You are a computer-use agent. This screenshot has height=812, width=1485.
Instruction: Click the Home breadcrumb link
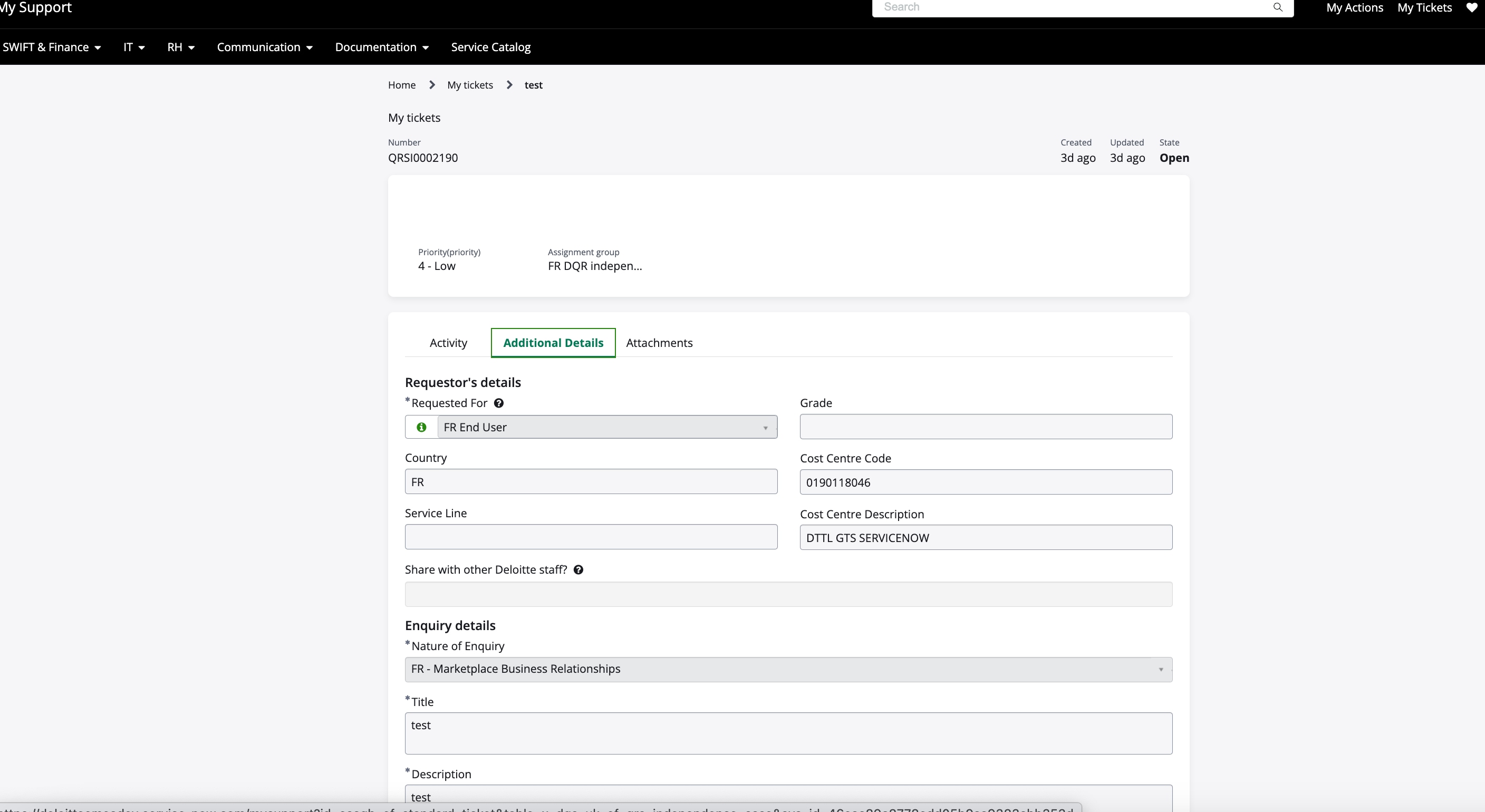(401, 85)
